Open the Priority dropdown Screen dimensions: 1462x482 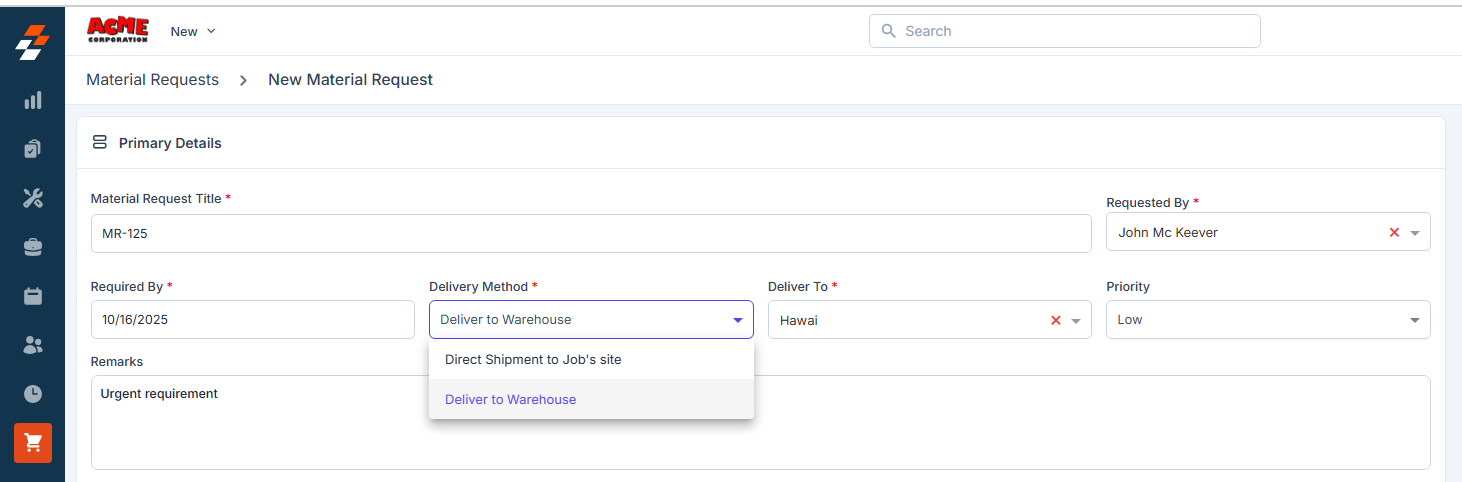coord(1267,320)
